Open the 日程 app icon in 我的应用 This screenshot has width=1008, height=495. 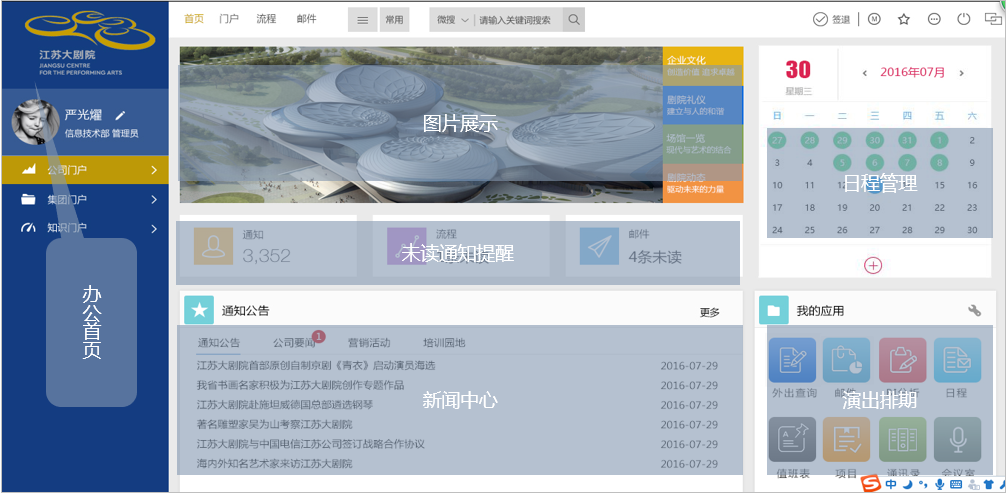click(x=957, y=360)
